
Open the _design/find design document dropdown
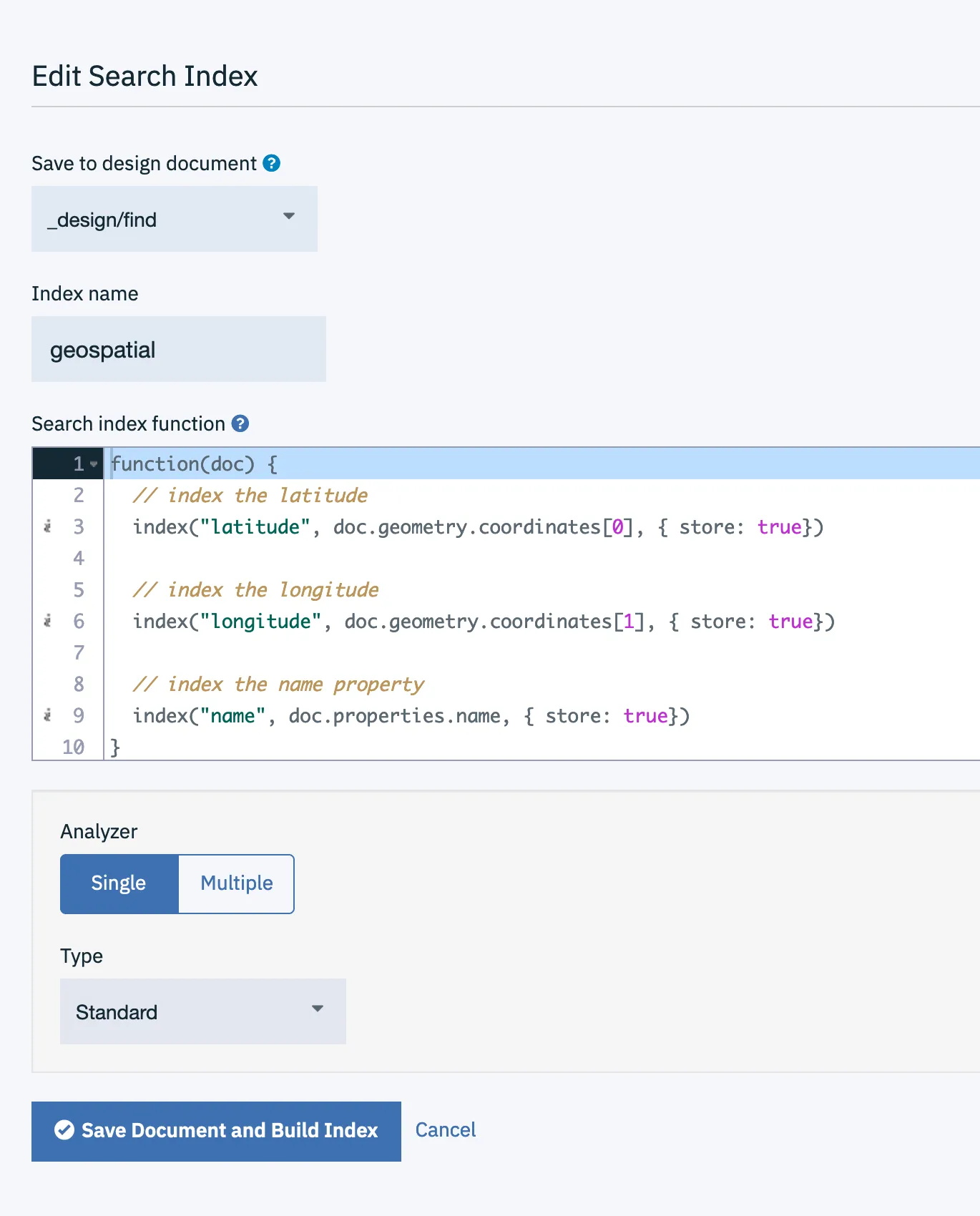pyautogui.click(x=175, y=219)
